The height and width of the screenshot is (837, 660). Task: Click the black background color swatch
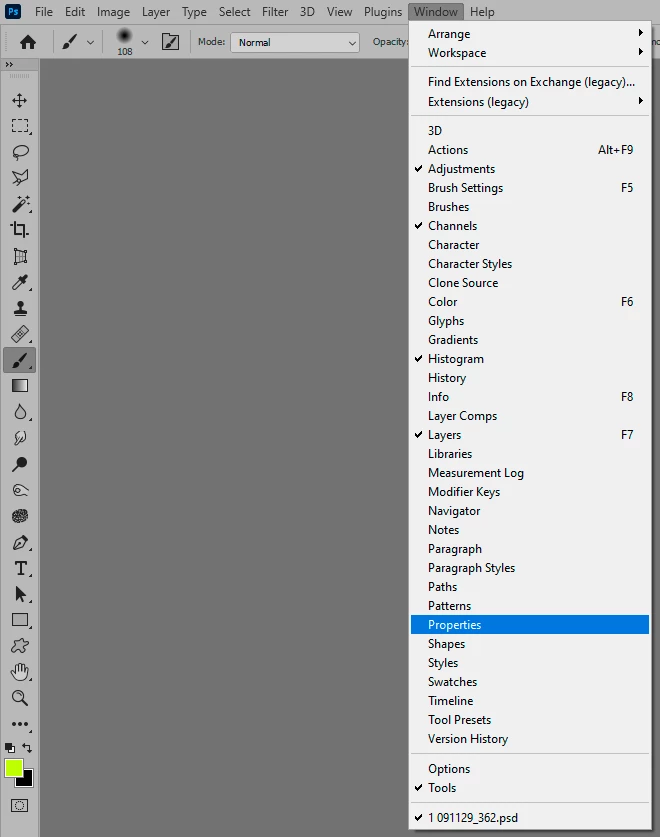[27, 780]
